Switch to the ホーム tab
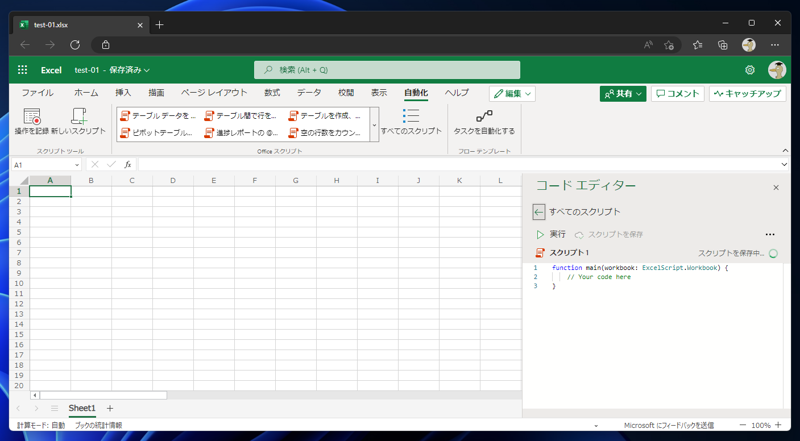Image resolution: width=800 pixels, height=441 pixels. tap(86, 93)
